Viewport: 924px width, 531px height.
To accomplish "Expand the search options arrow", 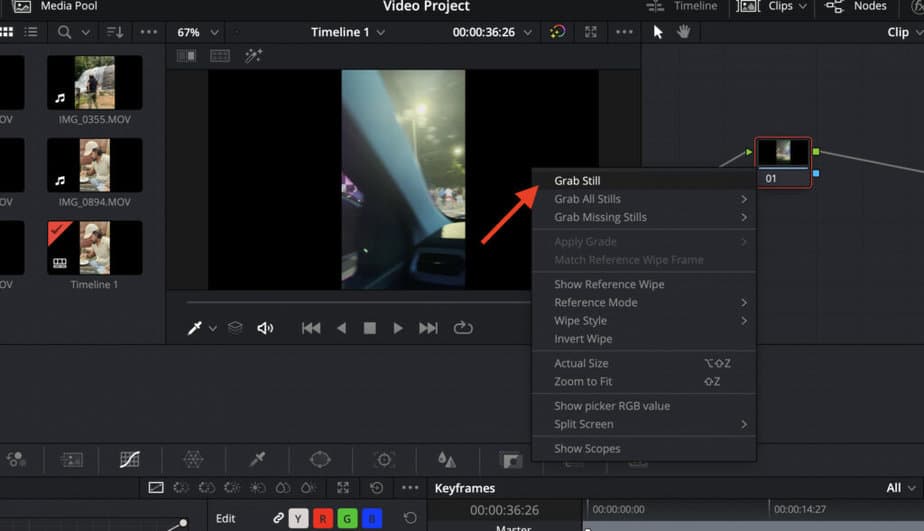I will pyautogui.click(x=85, y=32).
